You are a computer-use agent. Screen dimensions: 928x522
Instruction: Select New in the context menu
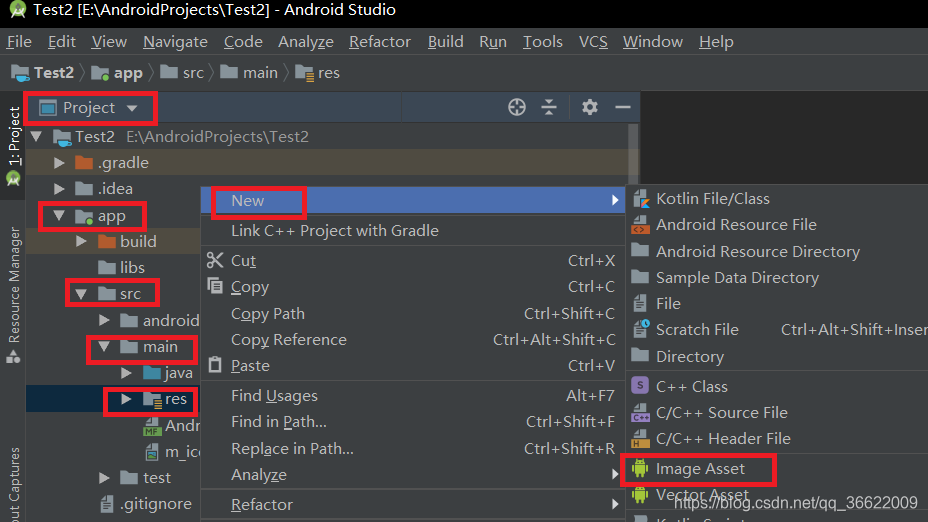point(413,201)
